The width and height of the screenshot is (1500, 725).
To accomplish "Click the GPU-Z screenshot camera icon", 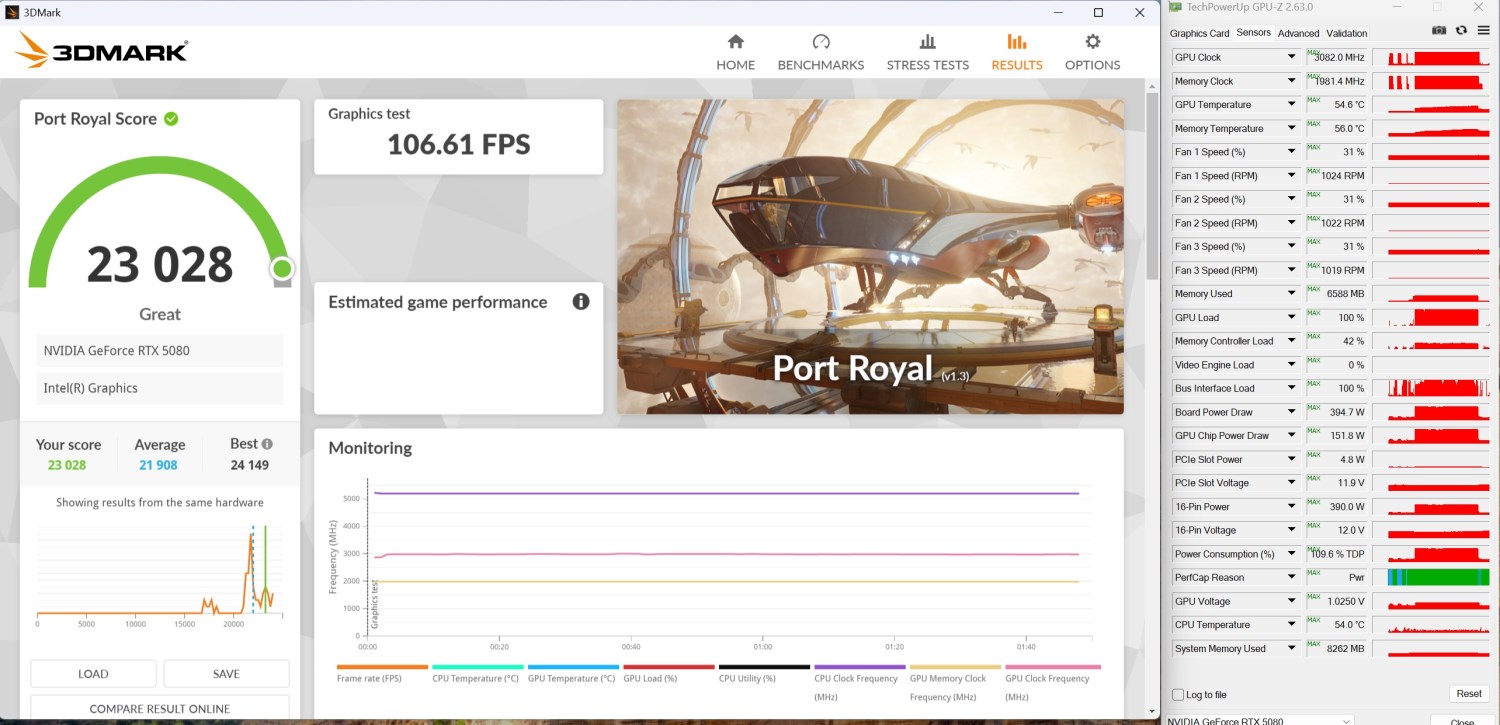I will 1438,31.
